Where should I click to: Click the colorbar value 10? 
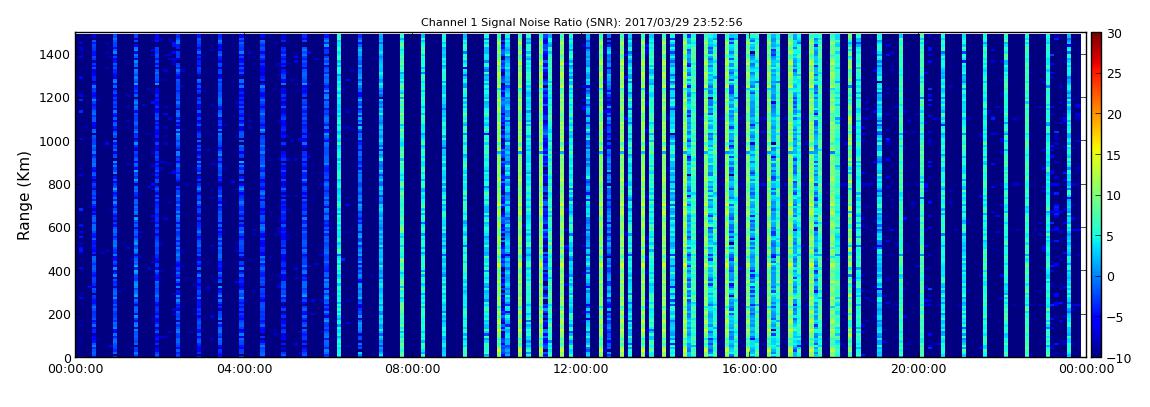(1114, 195)
